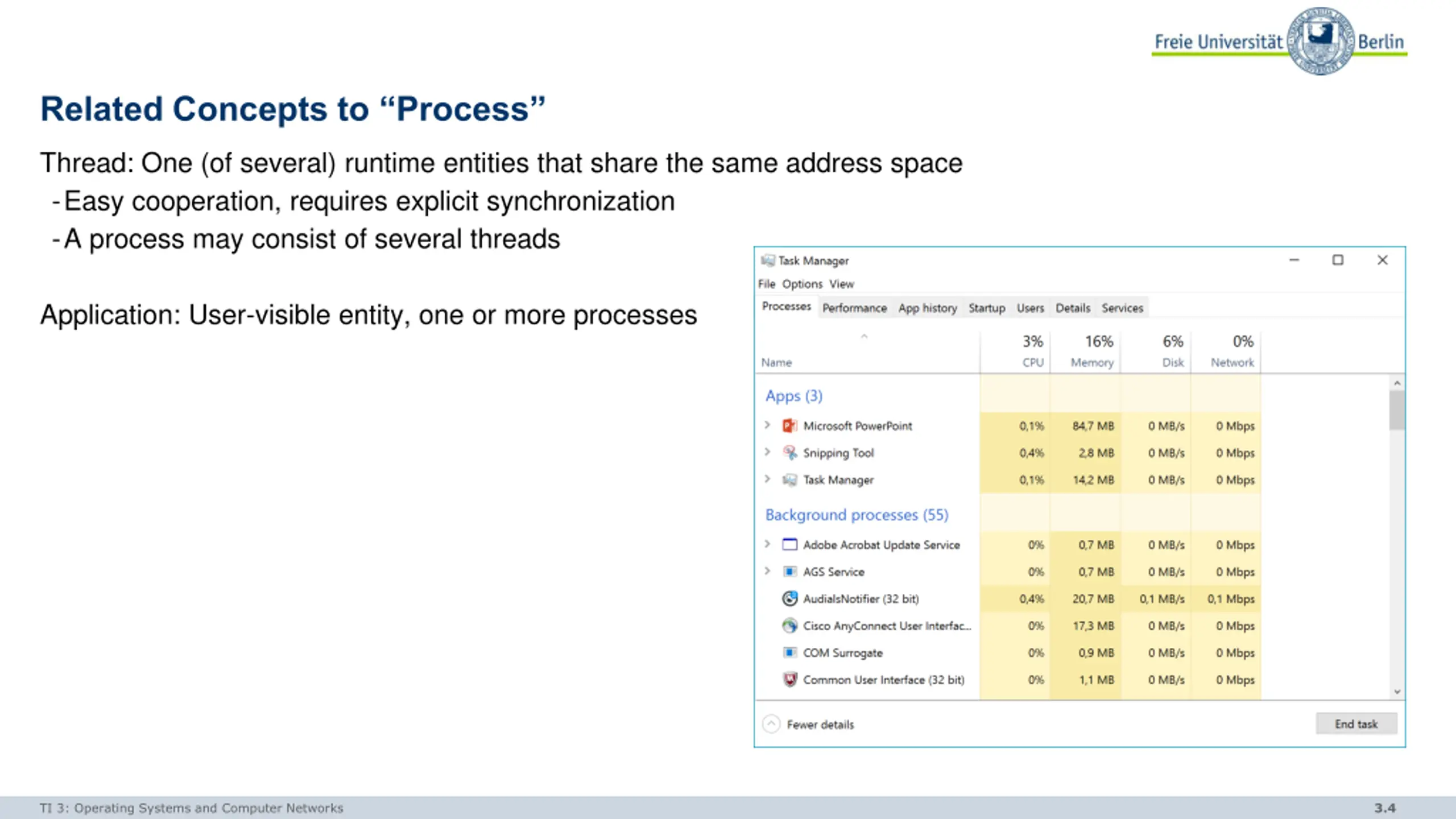Select the Background processes (55) heading
This screenshot has width=1456, height=819.
[x=857, y=515]
